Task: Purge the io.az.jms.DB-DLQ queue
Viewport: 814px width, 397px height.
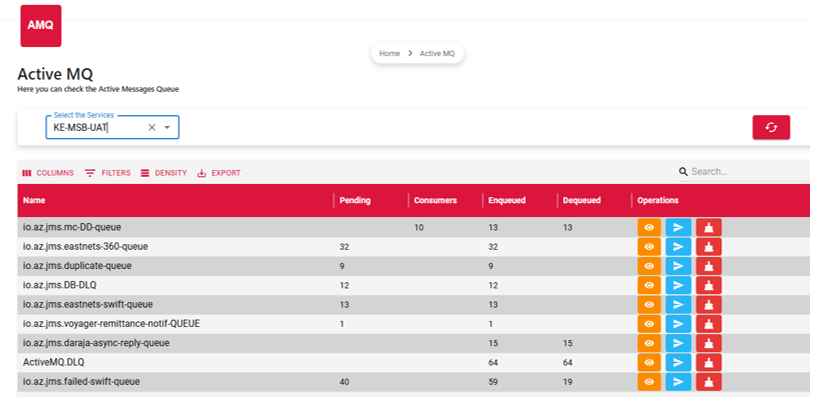Action: click(x=709, y=285)
